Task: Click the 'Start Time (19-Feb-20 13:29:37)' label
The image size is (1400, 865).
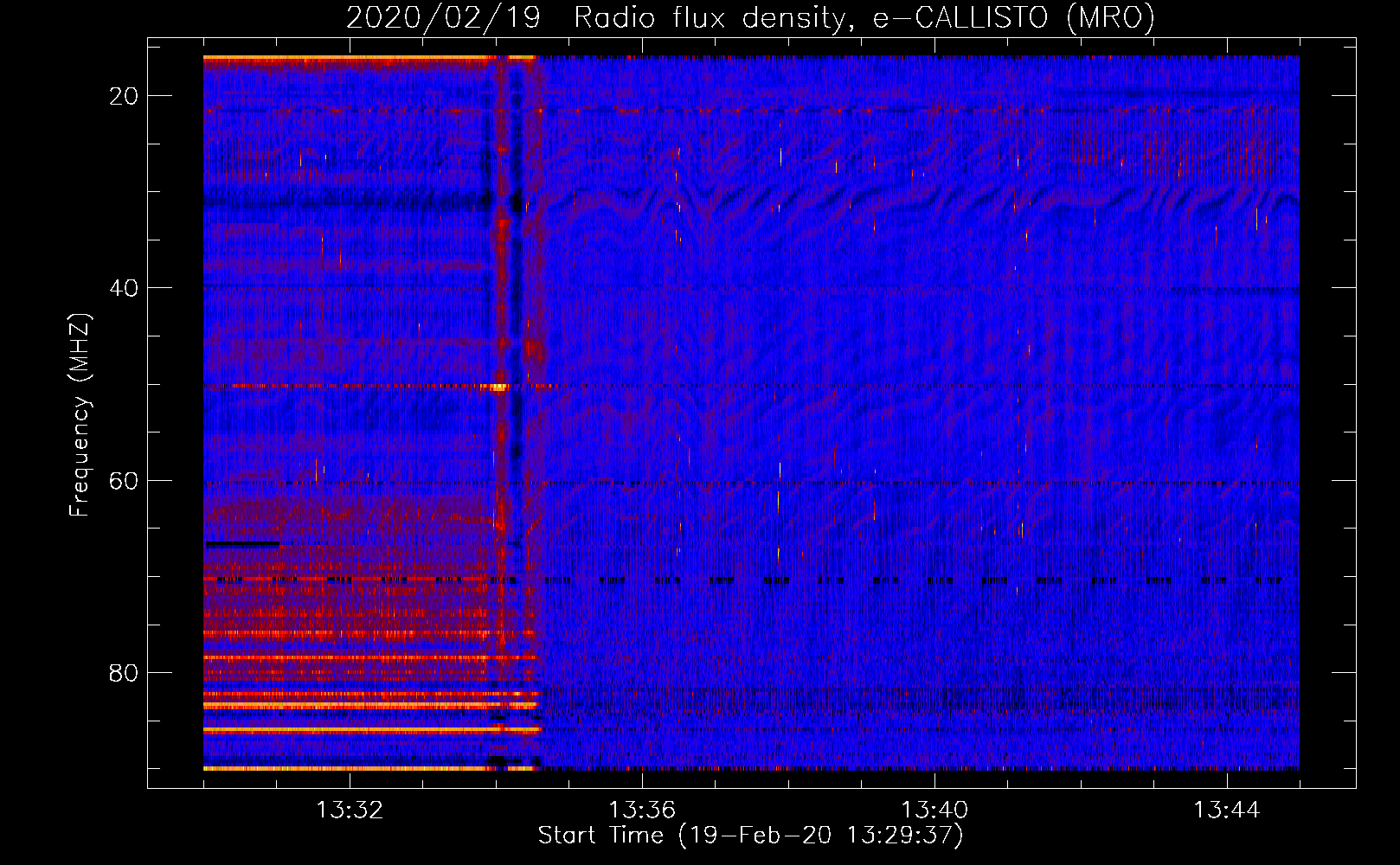Action: click(x=750, y=836)
